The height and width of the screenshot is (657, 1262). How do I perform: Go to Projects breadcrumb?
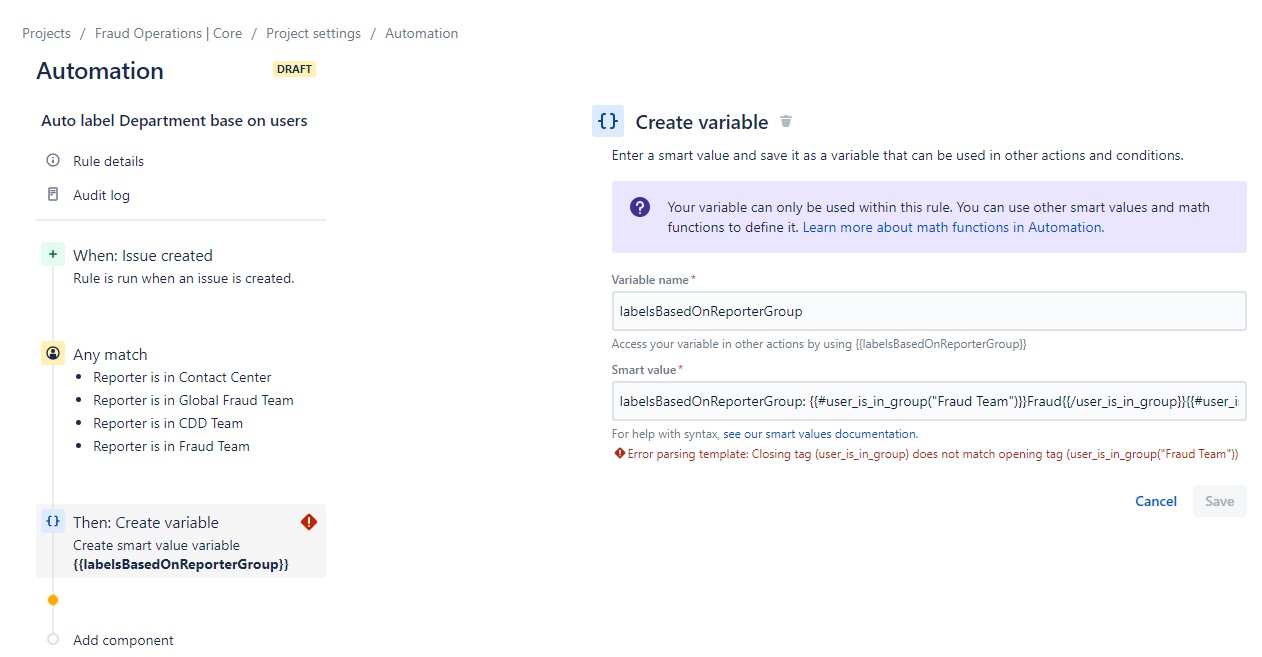pos(46,33)
